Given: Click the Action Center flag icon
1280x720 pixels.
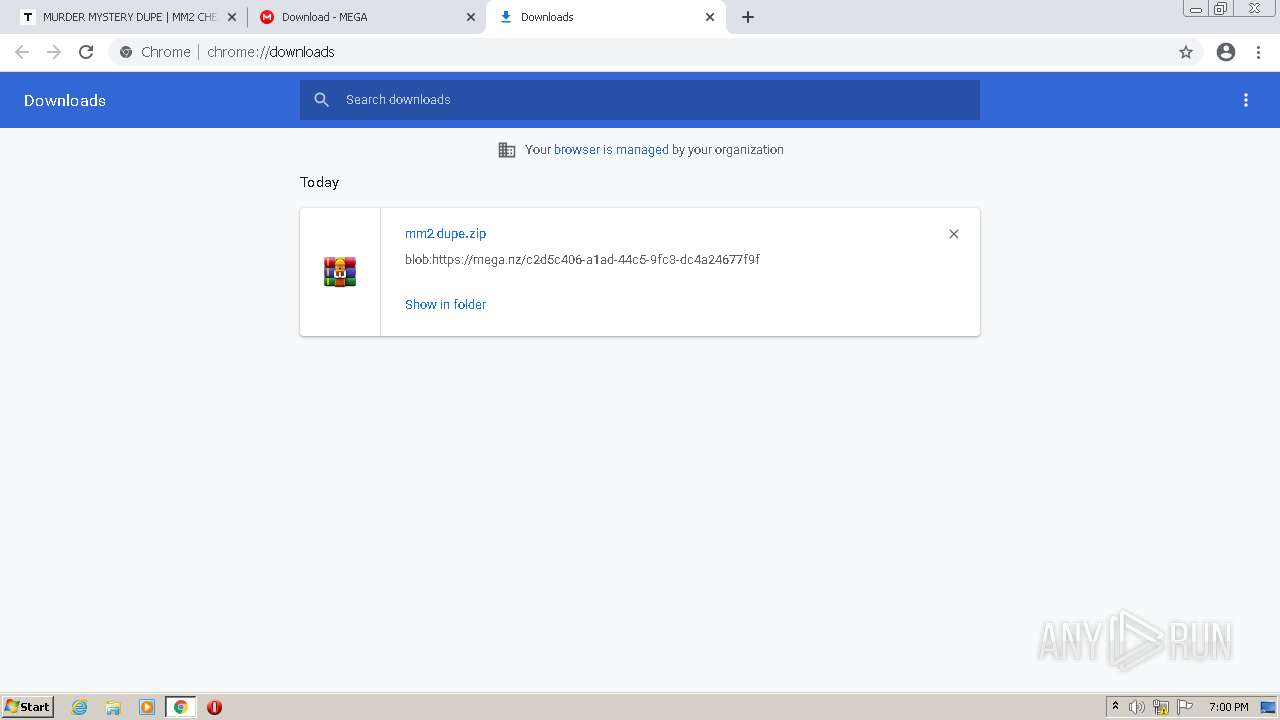Looking at the screenshot, I should click(1185, 707).
